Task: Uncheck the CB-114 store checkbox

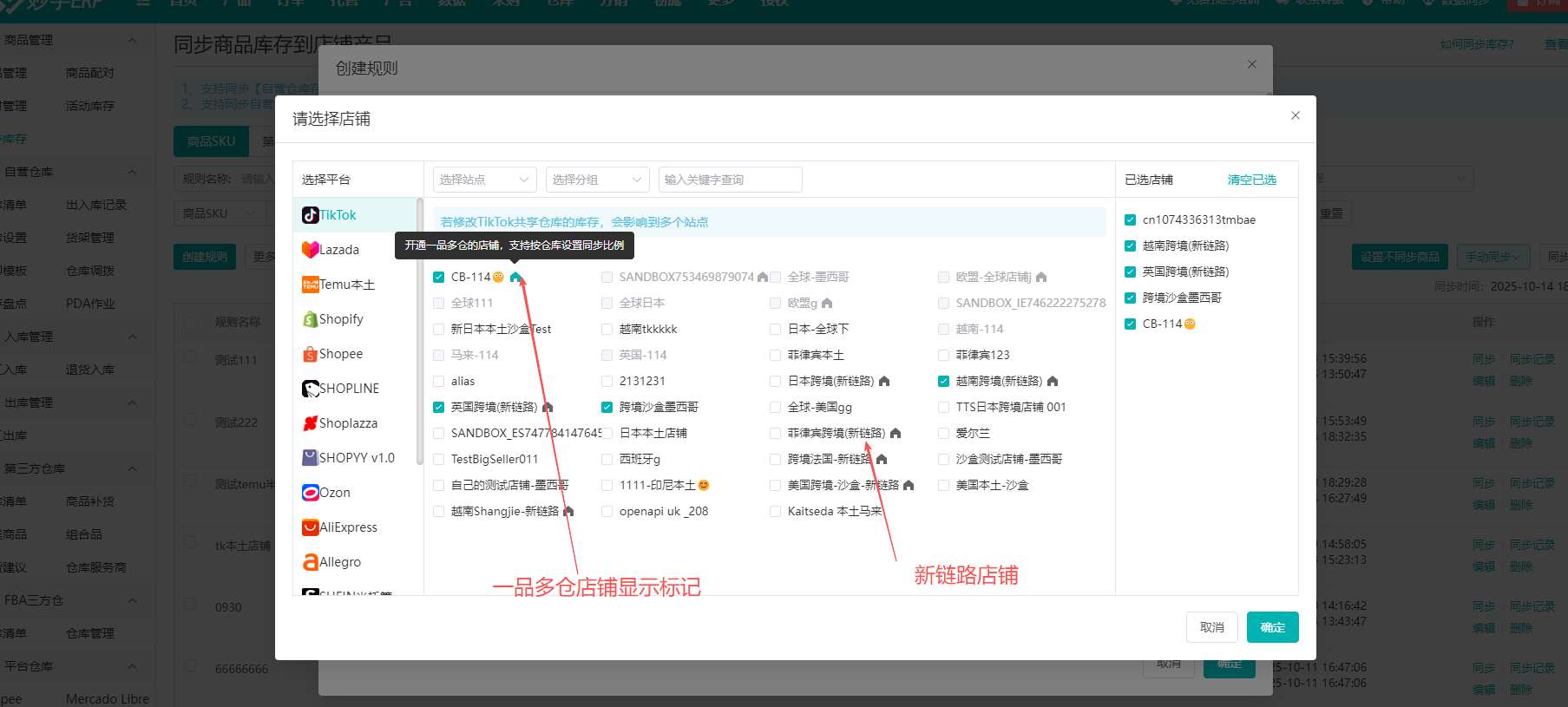Action: 438,277
